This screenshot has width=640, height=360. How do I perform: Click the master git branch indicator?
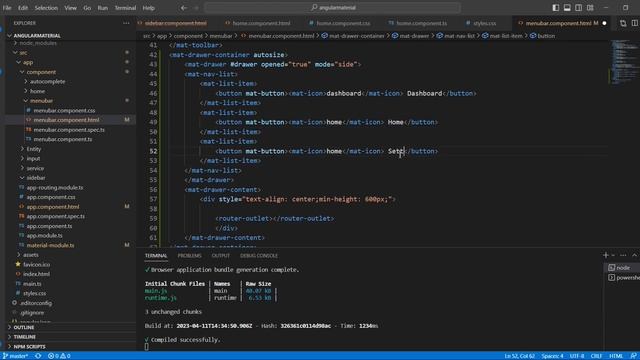coord(16,356)
